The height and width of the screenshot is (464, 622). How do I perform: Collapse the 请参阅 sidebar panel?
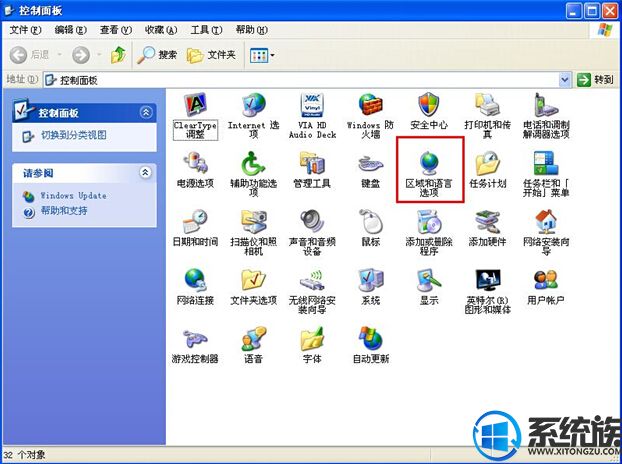click(146, 172)
